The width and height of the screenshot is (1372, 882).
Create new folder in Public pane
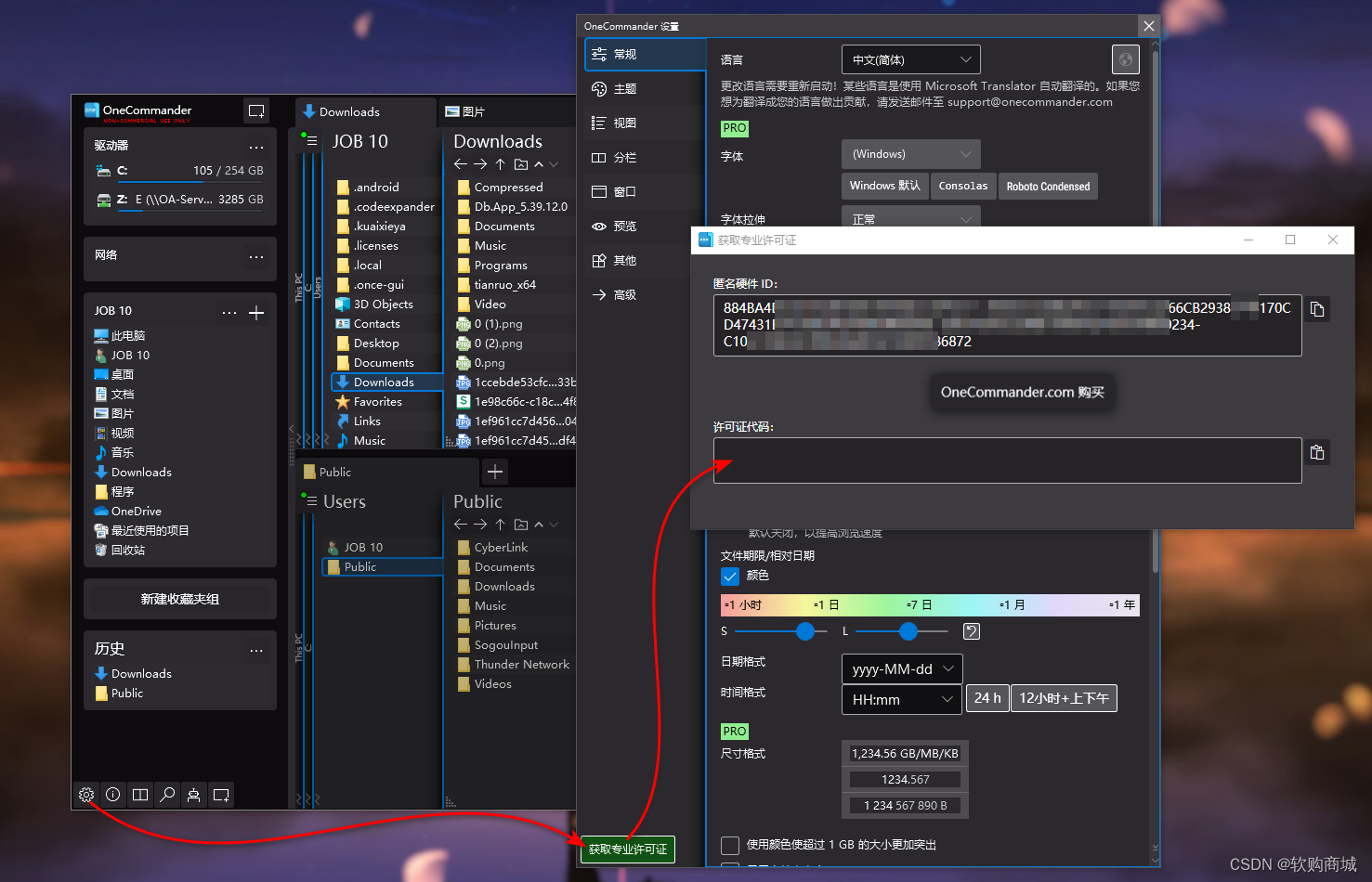521,525
